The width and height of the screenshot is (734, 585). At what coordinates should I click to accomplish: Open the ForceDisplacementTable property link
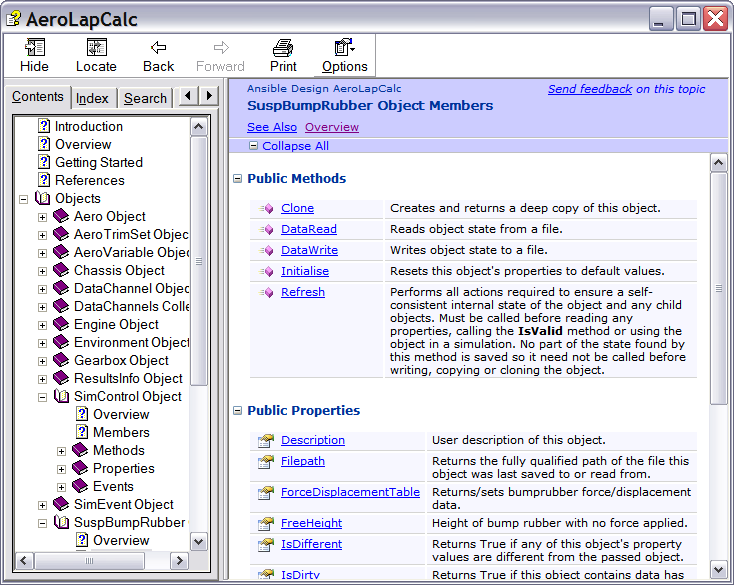(x=350, y=492)
